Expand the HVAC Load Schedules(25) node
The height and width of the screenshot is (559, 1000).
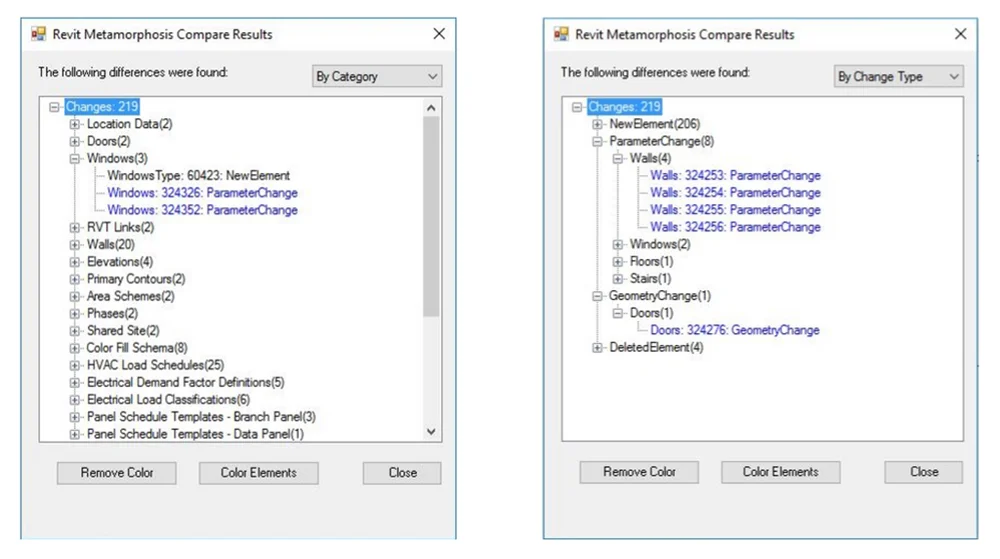[75, 365]
